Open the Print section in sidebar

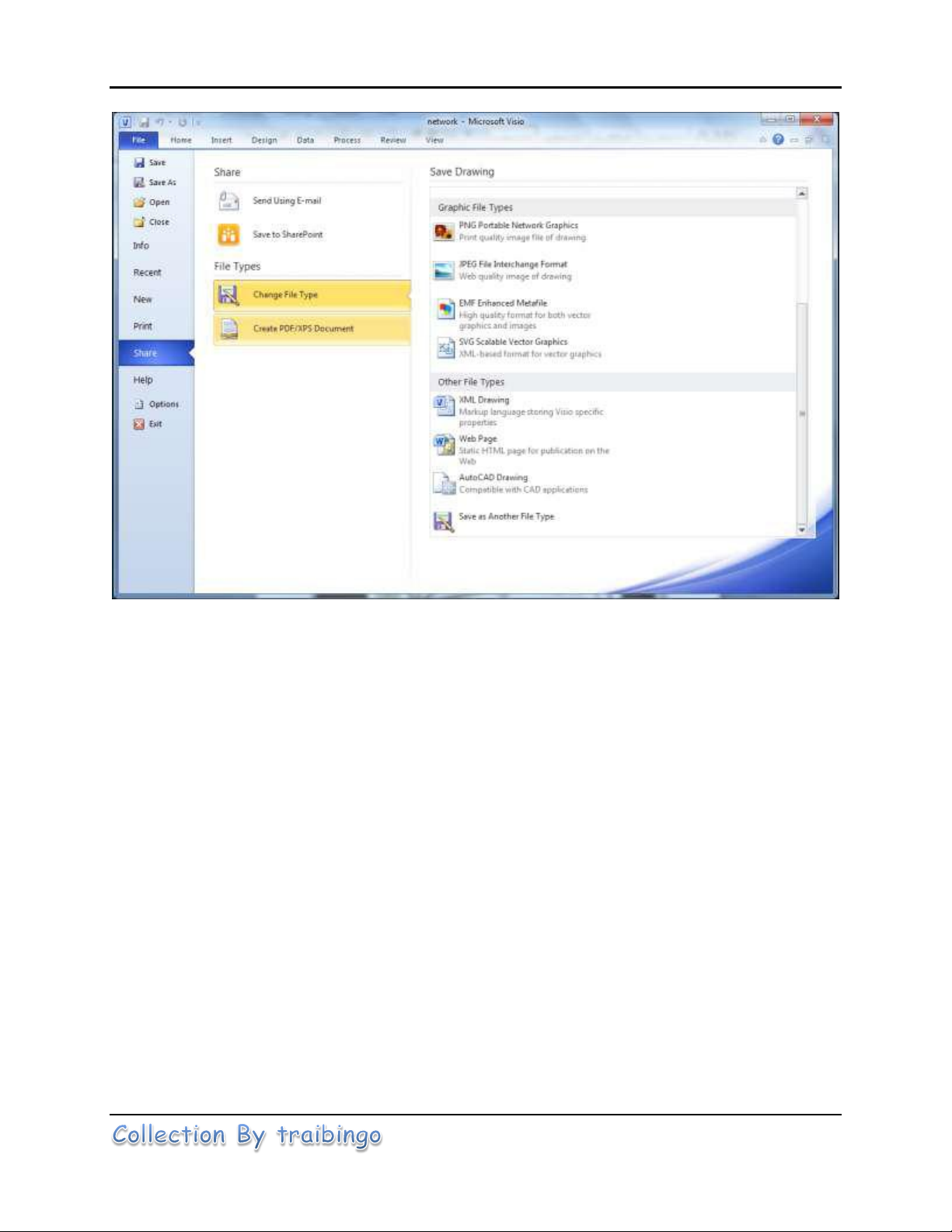click(x=143, y=326)
